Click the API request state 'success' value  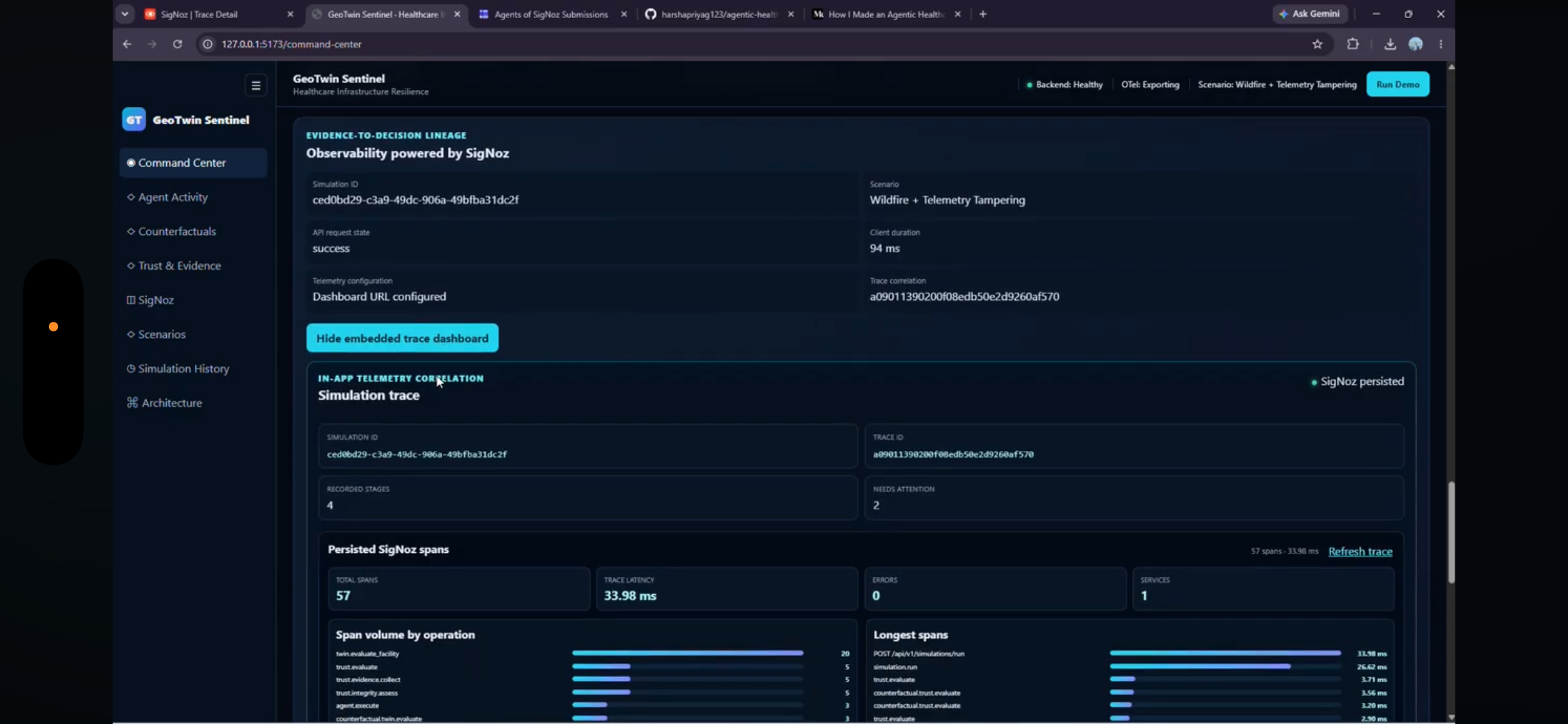coord(331,248)
